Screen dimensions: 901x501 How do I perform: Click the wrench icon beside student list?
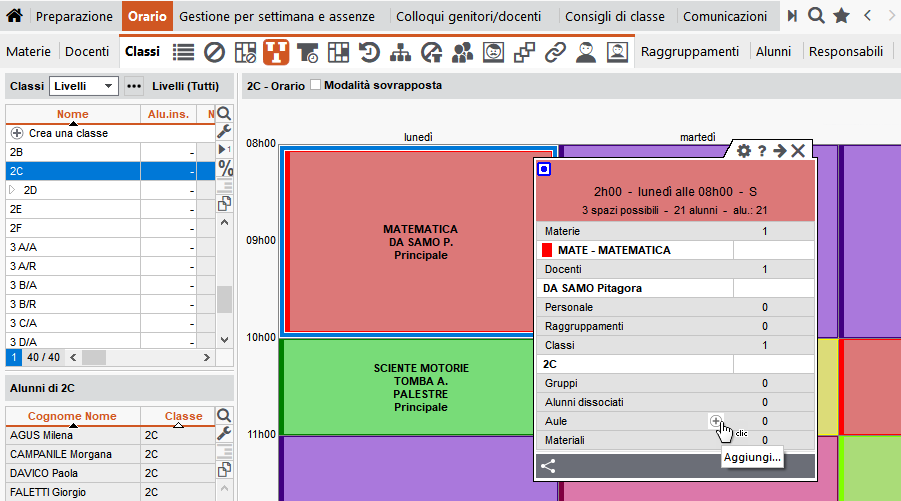(x=224, y=433)
